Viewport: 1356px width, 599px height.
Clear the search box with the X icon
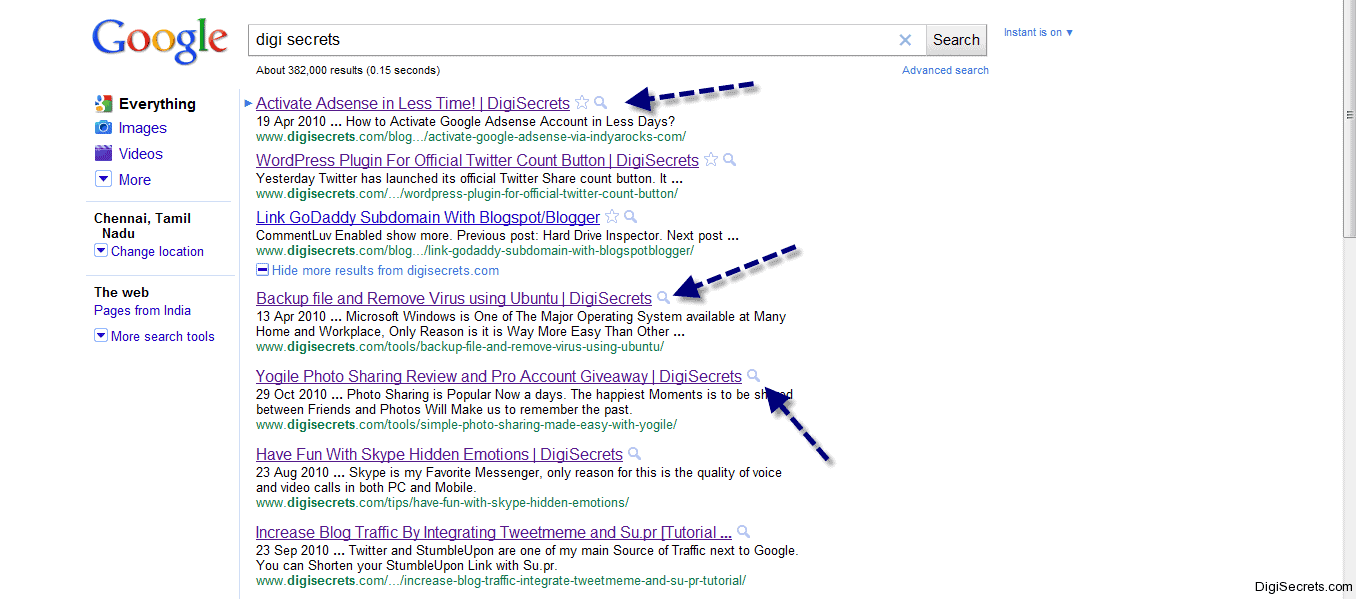[905, 40]
